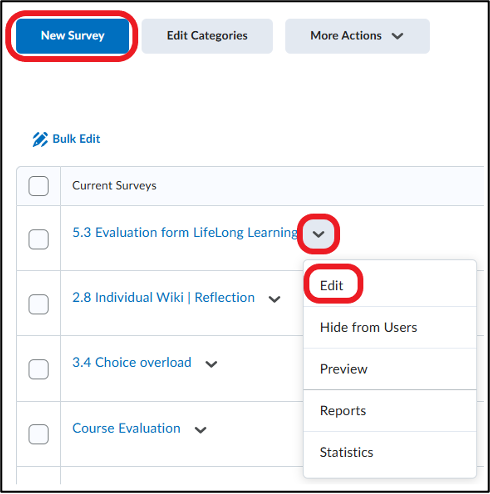This screenshot has width=490, height=494.
Task: Open Edit Categories
Action: point(207,36)
